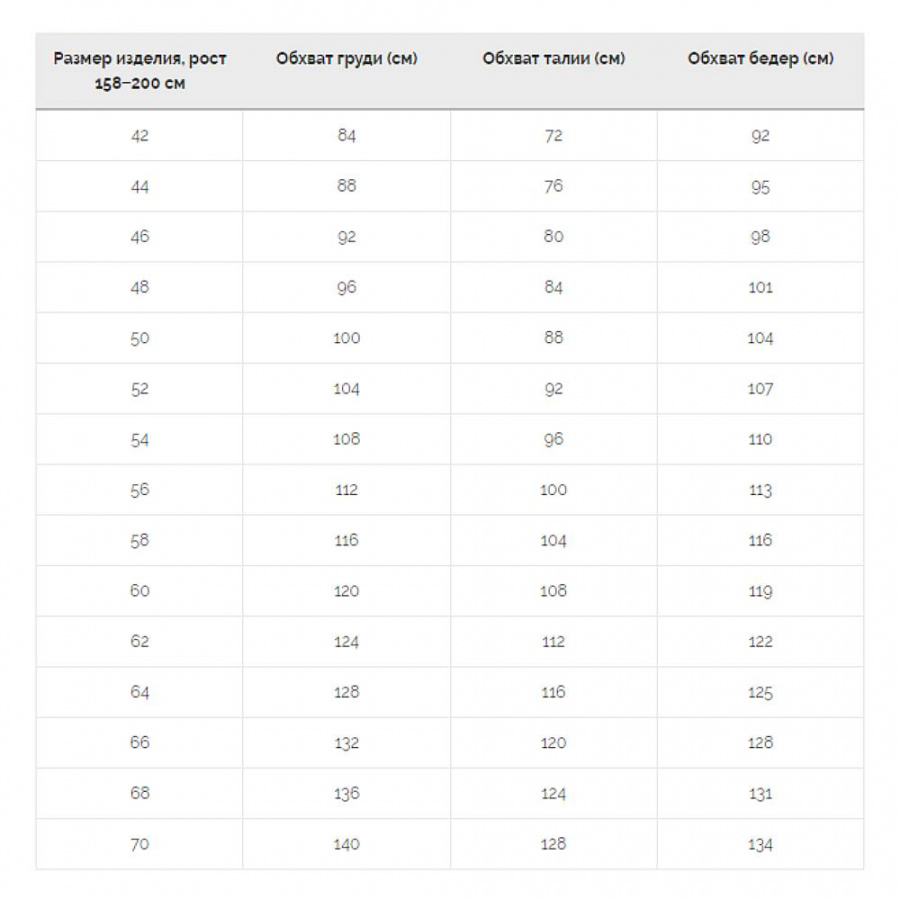The width and height of the screenshot is (900, 900).
Task: Click chest value 136 in size 68 row
Action: [347, 794]
